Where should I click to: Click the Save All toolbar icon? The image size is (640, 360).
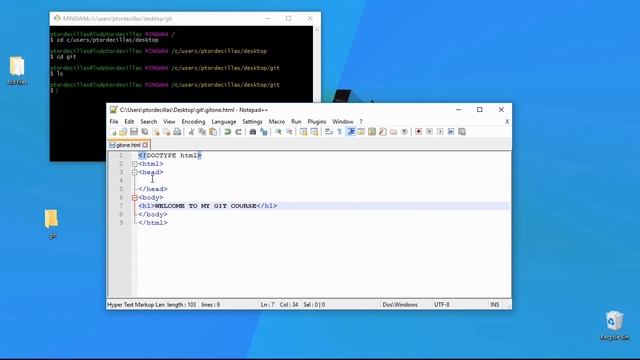click(145, 132)
